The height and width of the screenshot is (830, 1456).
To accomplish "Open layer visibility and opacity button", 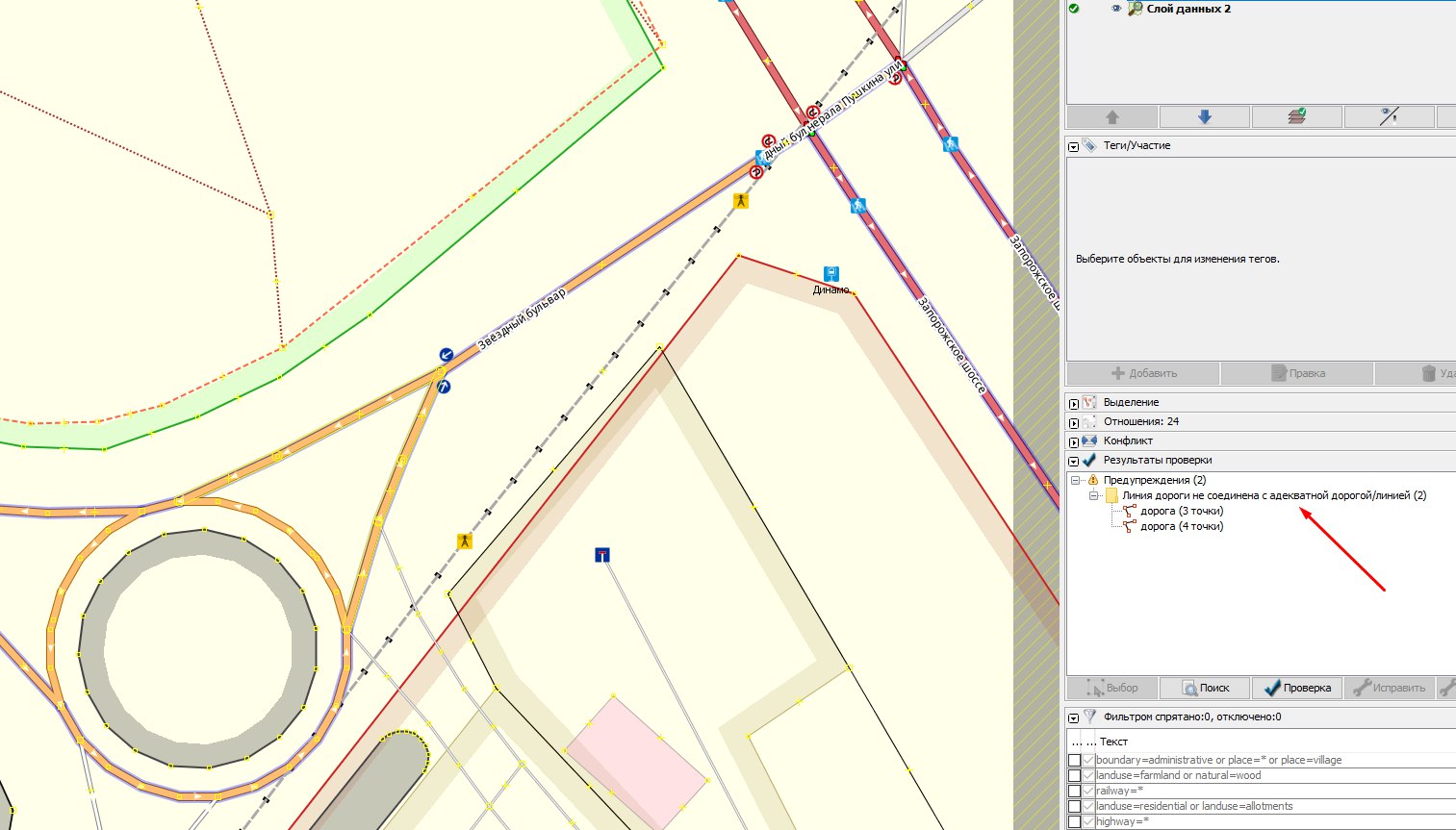I will [1389, 117].
